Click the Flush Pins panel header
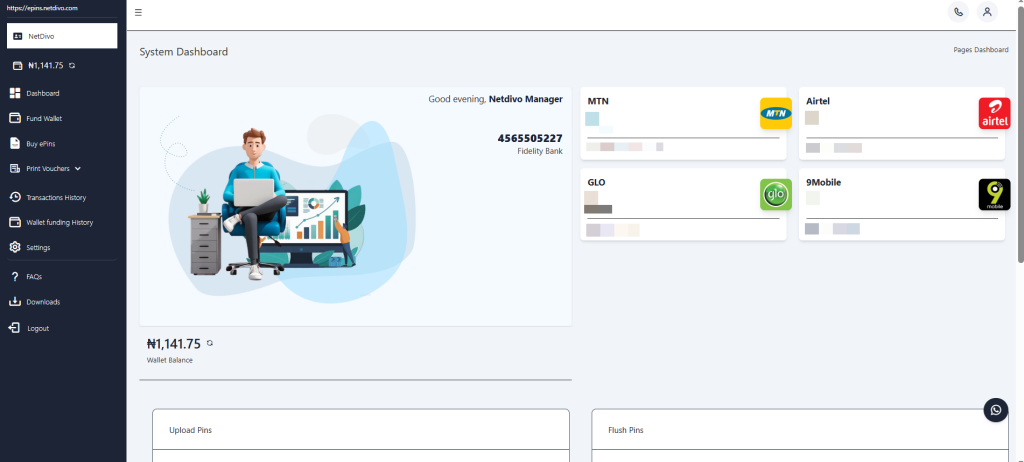The height and width of the screenshot is (462, 1024). [800, 430]
